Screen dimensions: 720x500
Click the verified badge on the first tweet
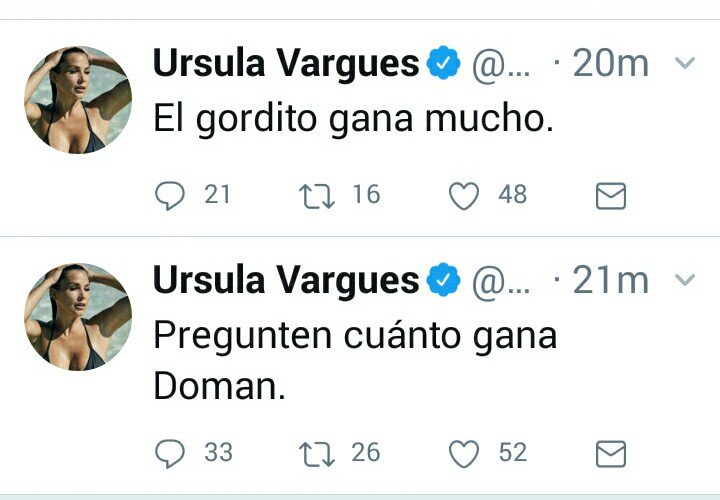pos(443,65)
